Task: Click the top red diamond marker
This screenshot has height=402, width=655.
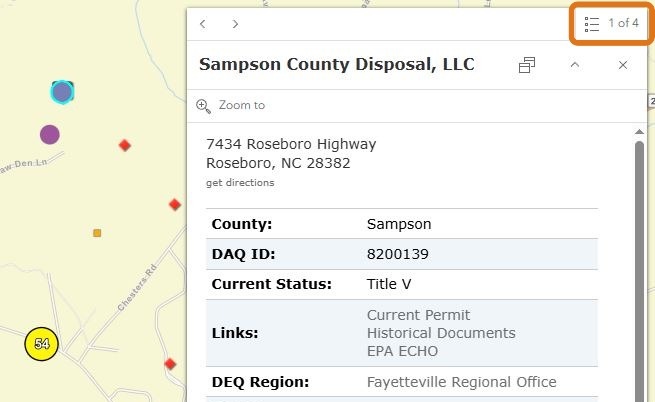Action: [x=125, y=145]
